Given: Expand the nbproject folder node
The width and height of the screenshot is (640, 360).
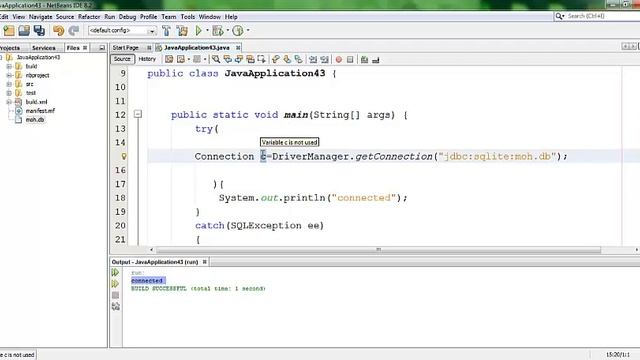Looking at the screenshot, I should coord(9,75).
